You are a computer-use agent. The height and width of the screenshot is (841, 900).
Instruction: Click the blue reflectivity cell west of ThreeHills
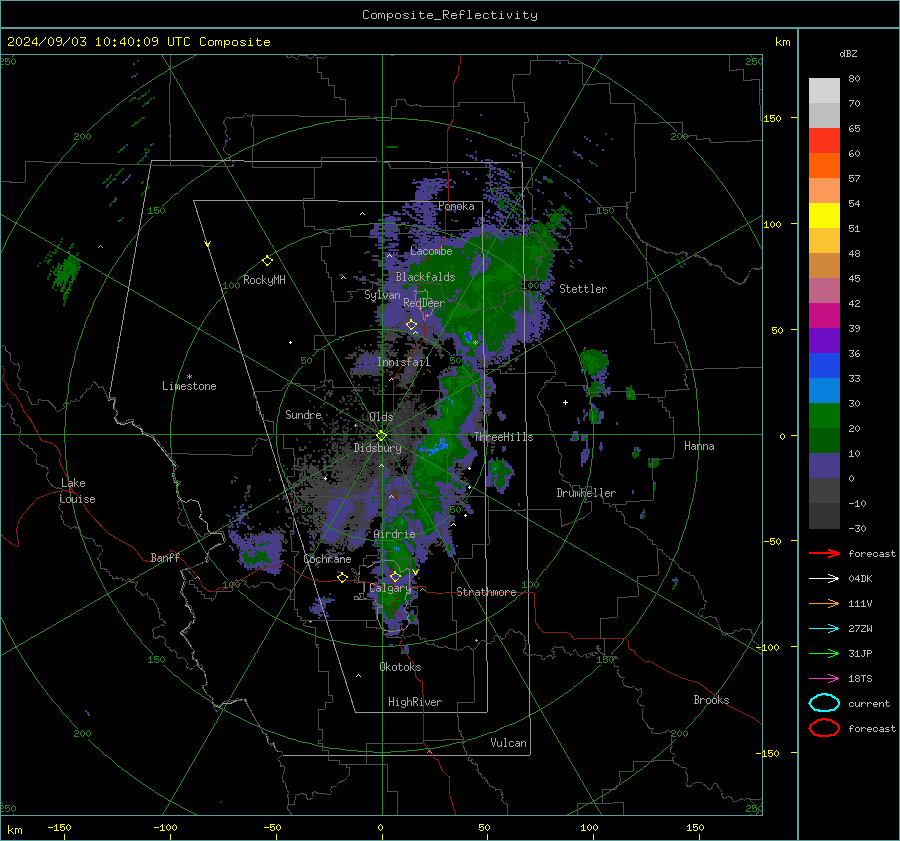coord(437,445)
